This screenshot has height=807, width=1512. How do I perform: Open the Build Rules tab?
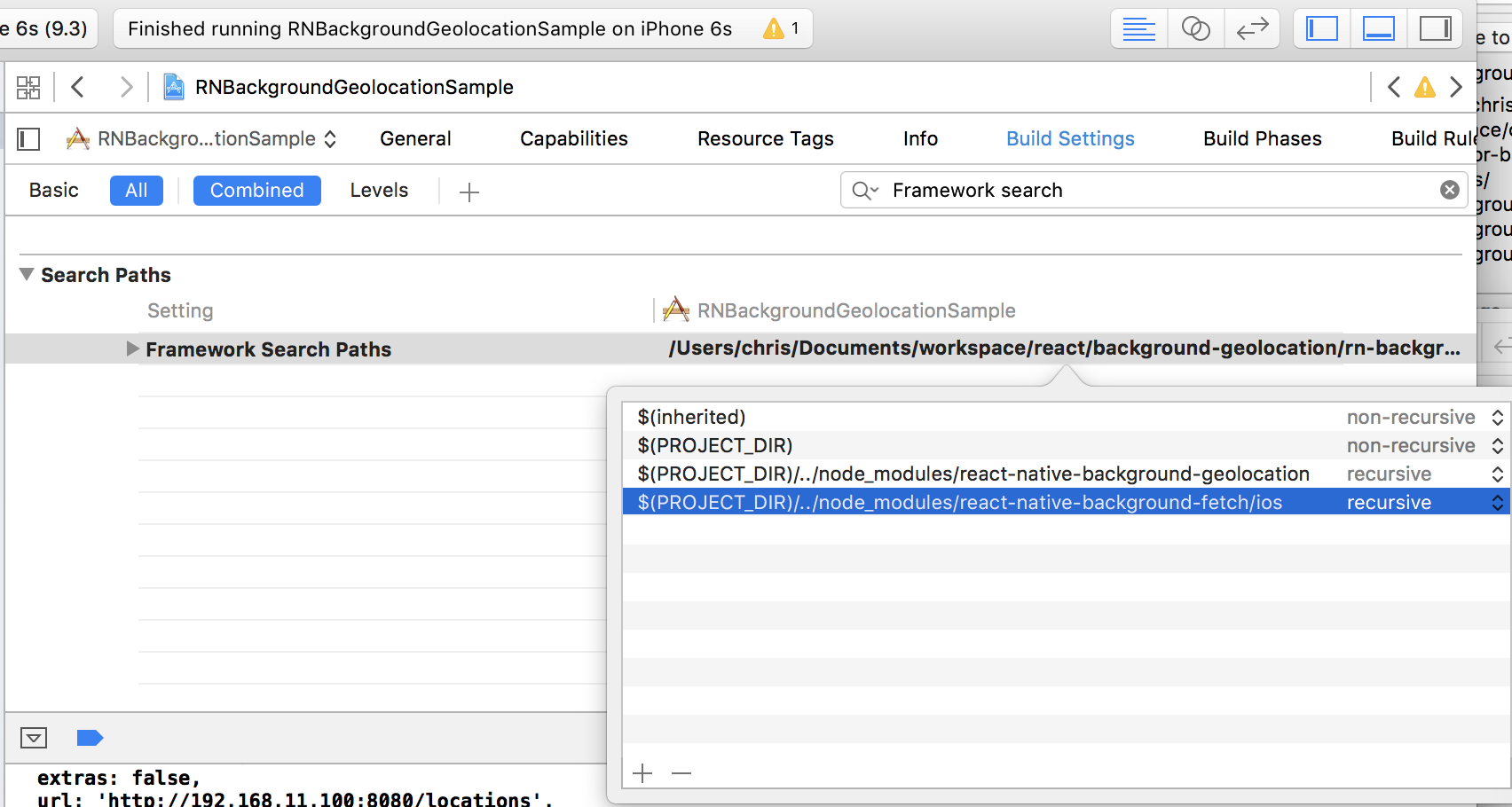pyautogui.click(x=1433, y=139)
